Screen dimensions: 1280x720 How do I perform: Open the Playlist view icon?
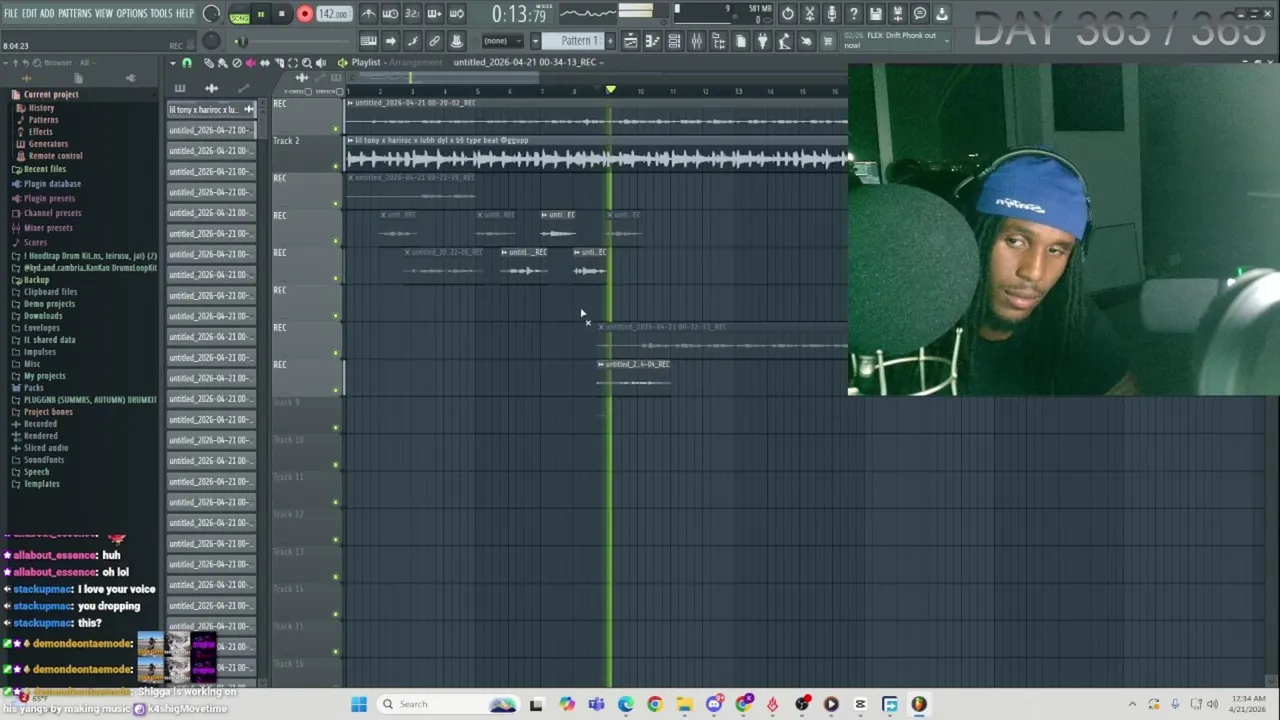pos(630,41)
